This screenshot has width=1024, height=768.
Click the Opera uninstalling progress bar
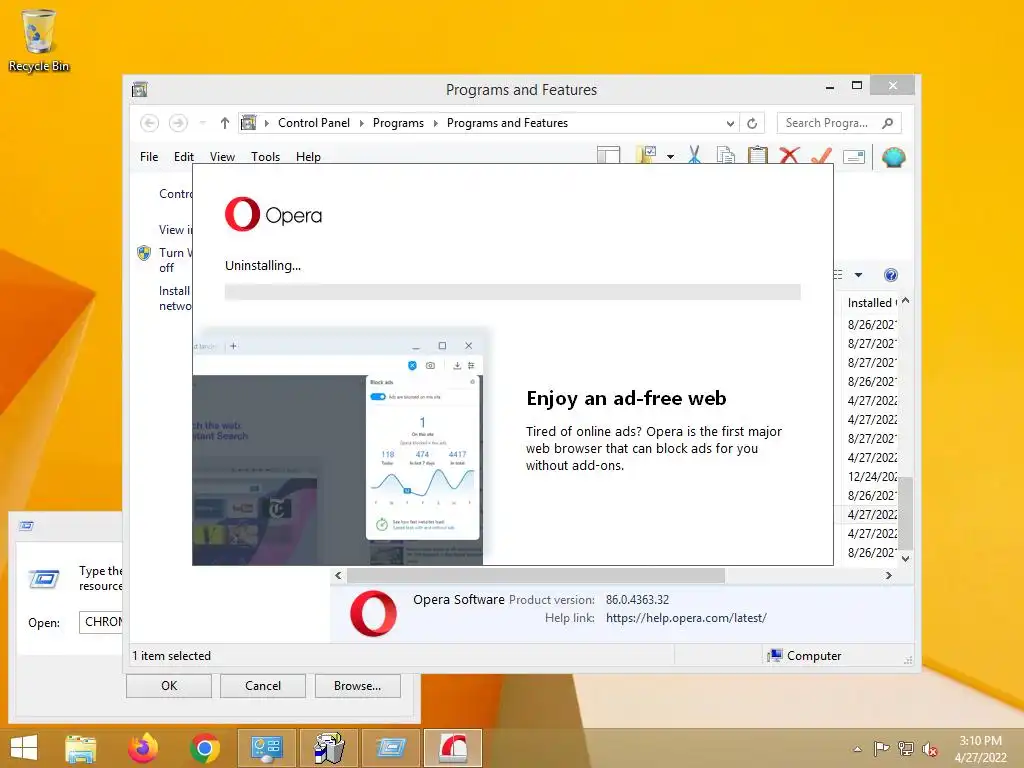513,292
